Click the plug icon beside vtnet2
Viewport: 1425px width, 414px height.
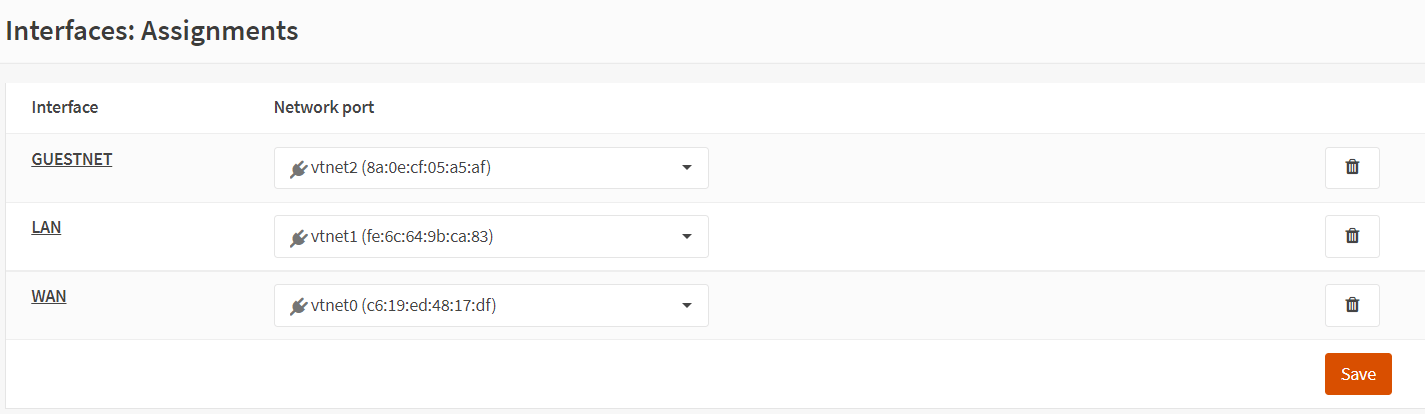point(298,169)
